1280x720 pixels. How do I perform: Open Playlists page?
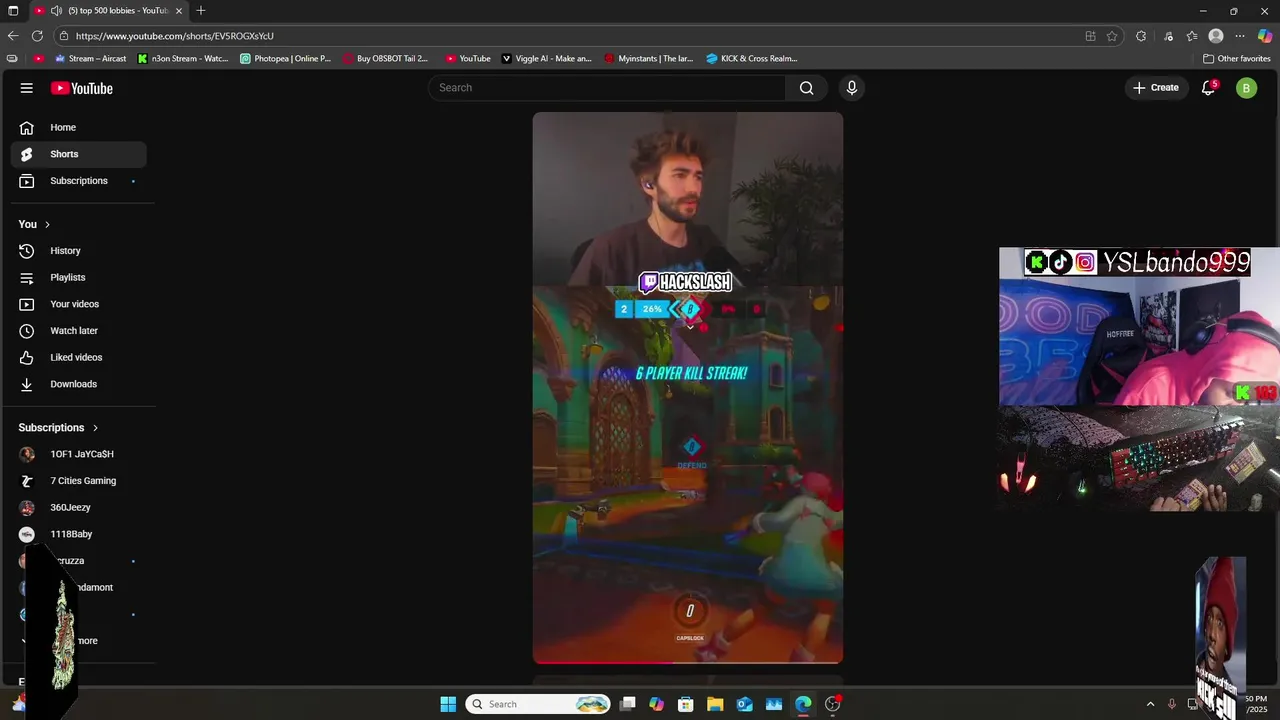[x=78, y=277]
